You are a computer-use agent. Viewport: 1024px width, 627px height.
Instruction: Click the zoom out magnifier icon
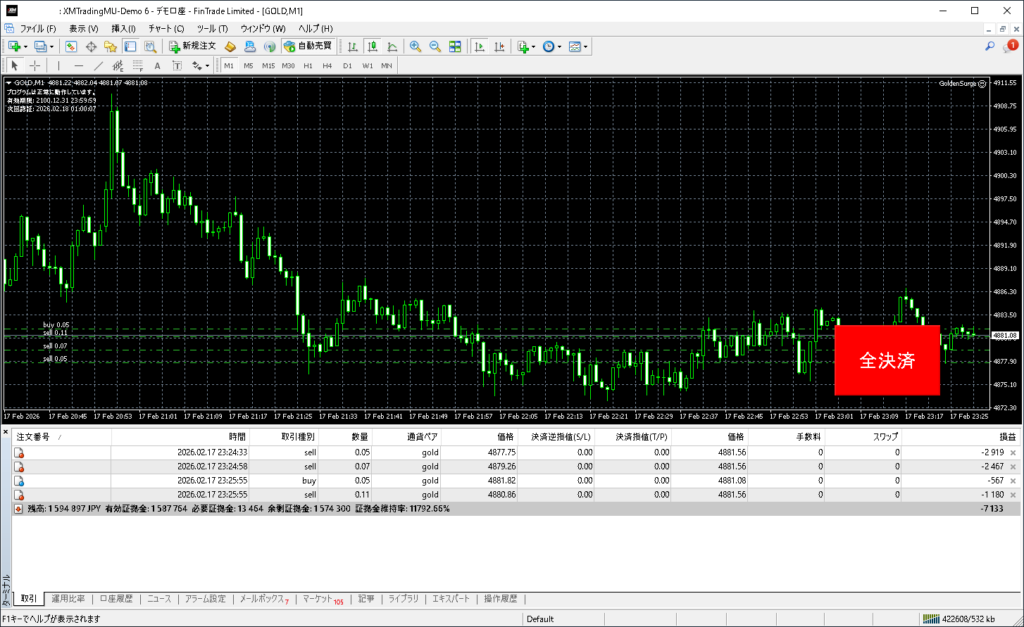coord(435,46)
